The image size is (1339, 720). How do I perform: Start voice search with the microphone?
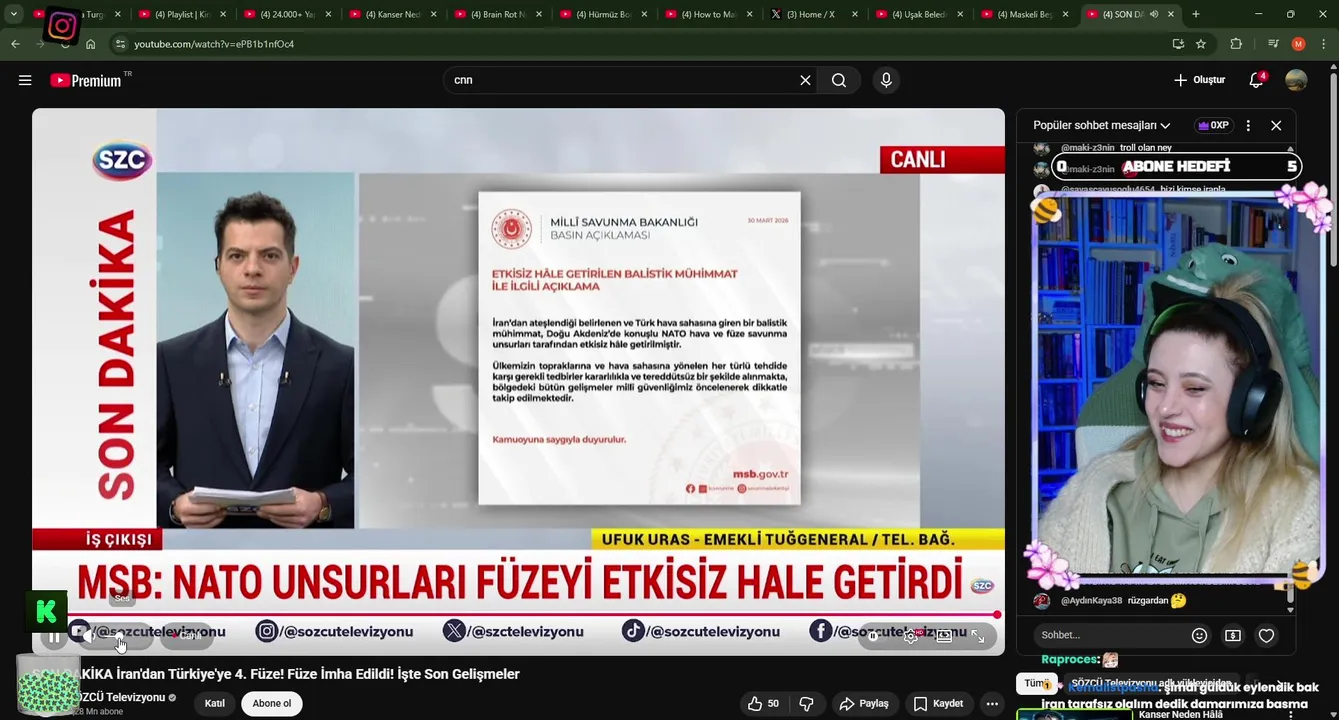886,80
